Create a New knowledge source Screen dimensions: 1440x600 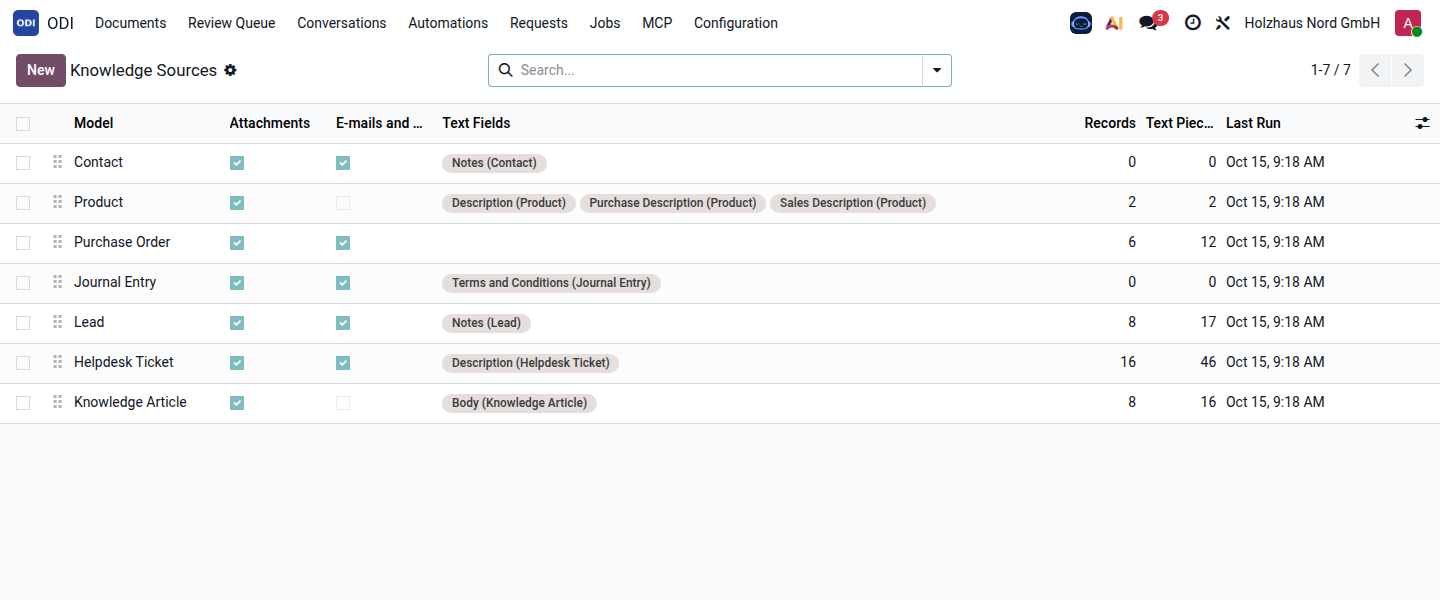click(41, 70)
